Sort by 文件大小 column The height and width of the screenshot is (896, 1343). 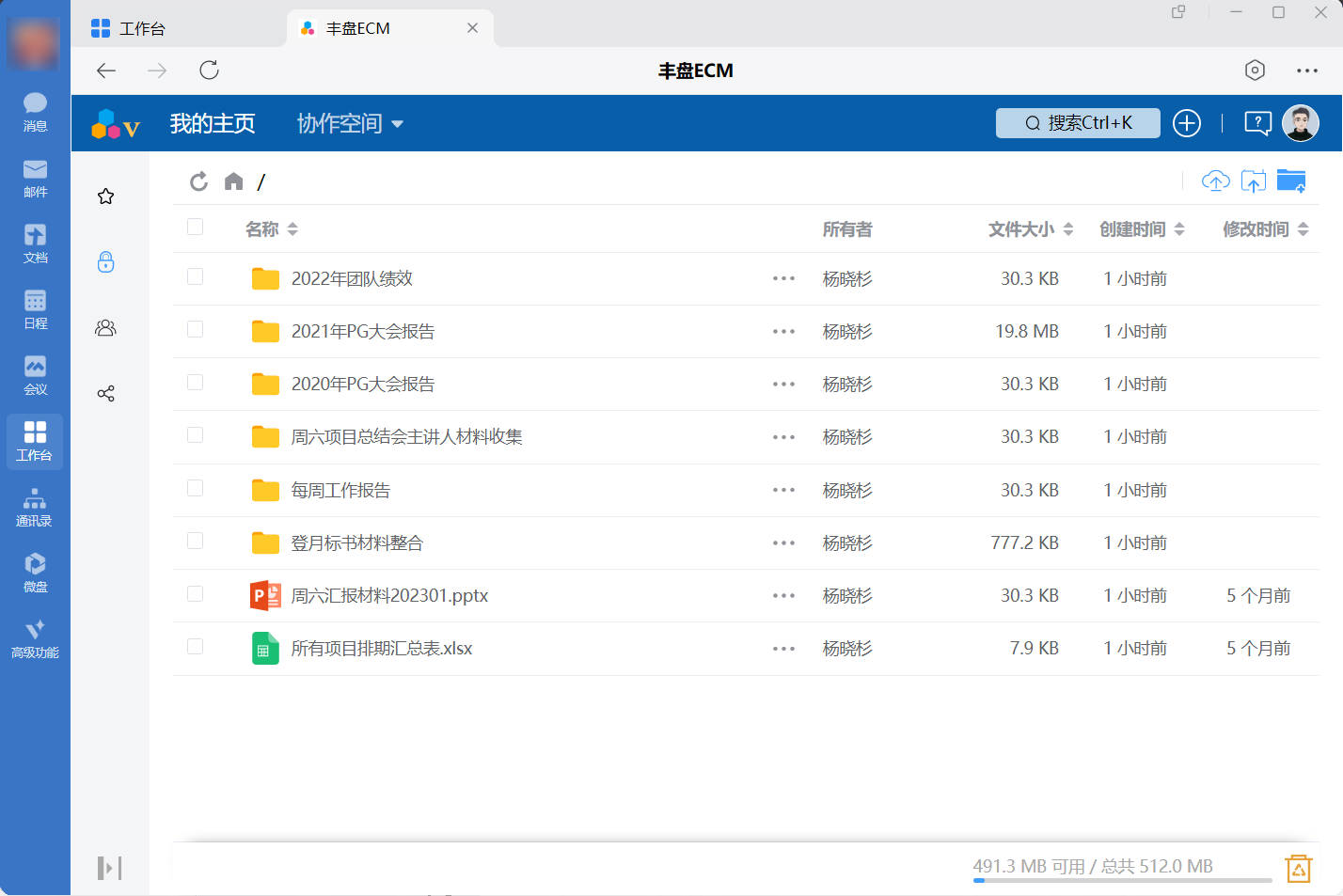[x=1031, y=229]
